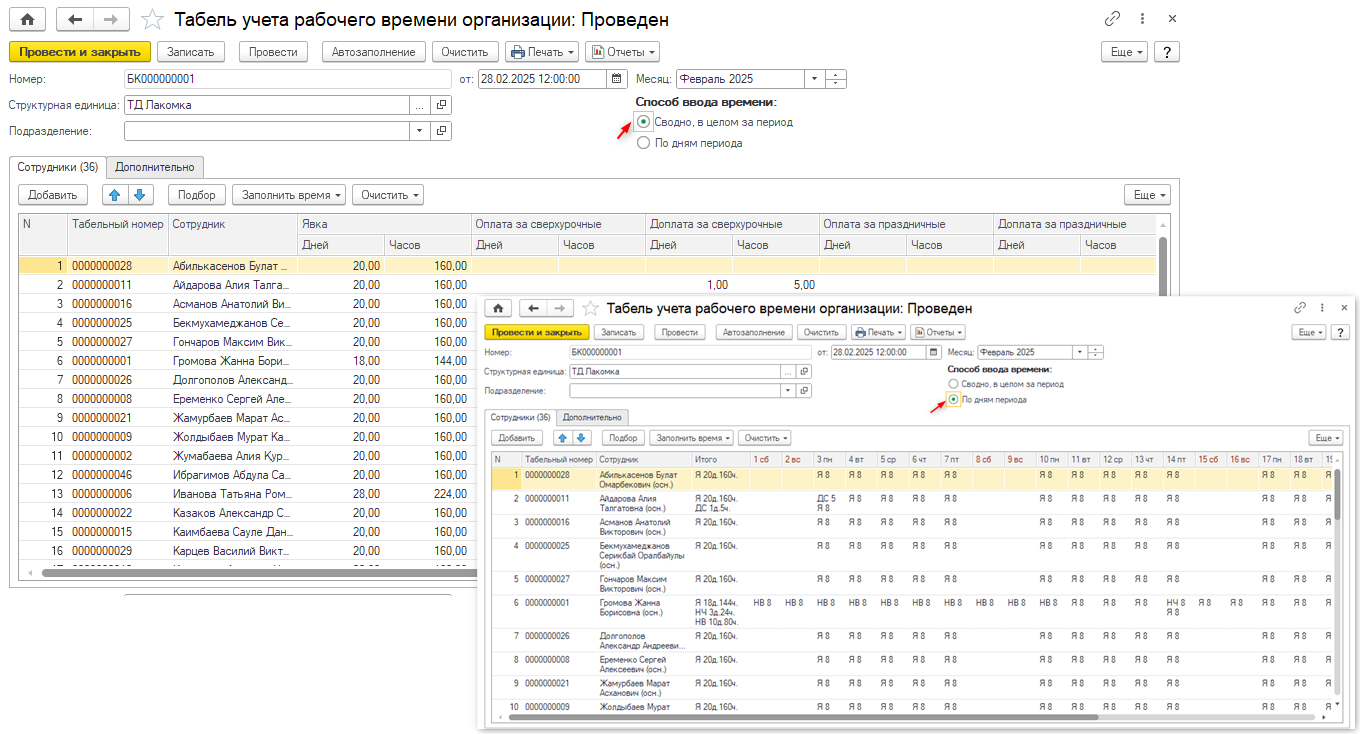Select 'По дням периода' option in the larger window
This screenshot has height=734, width=1360.
coord(644,143)
